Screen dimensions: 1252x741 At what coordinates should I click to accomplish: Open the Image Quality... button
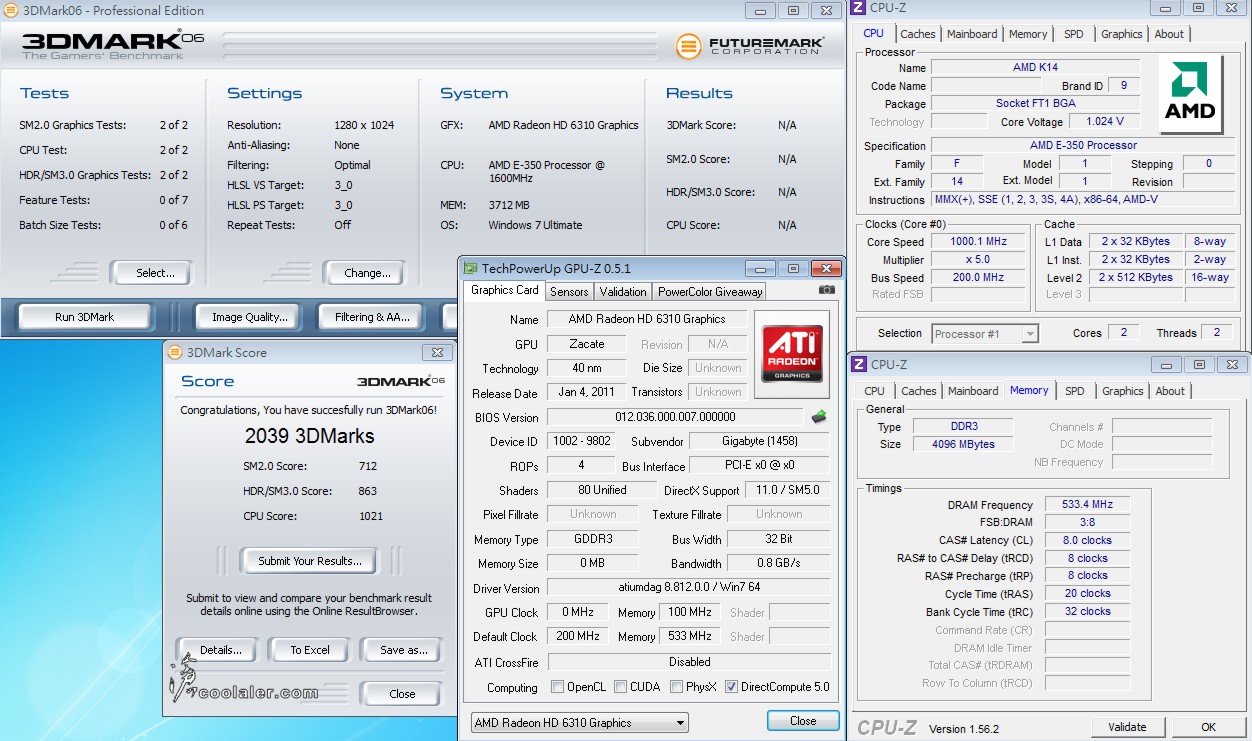[250, 317]
